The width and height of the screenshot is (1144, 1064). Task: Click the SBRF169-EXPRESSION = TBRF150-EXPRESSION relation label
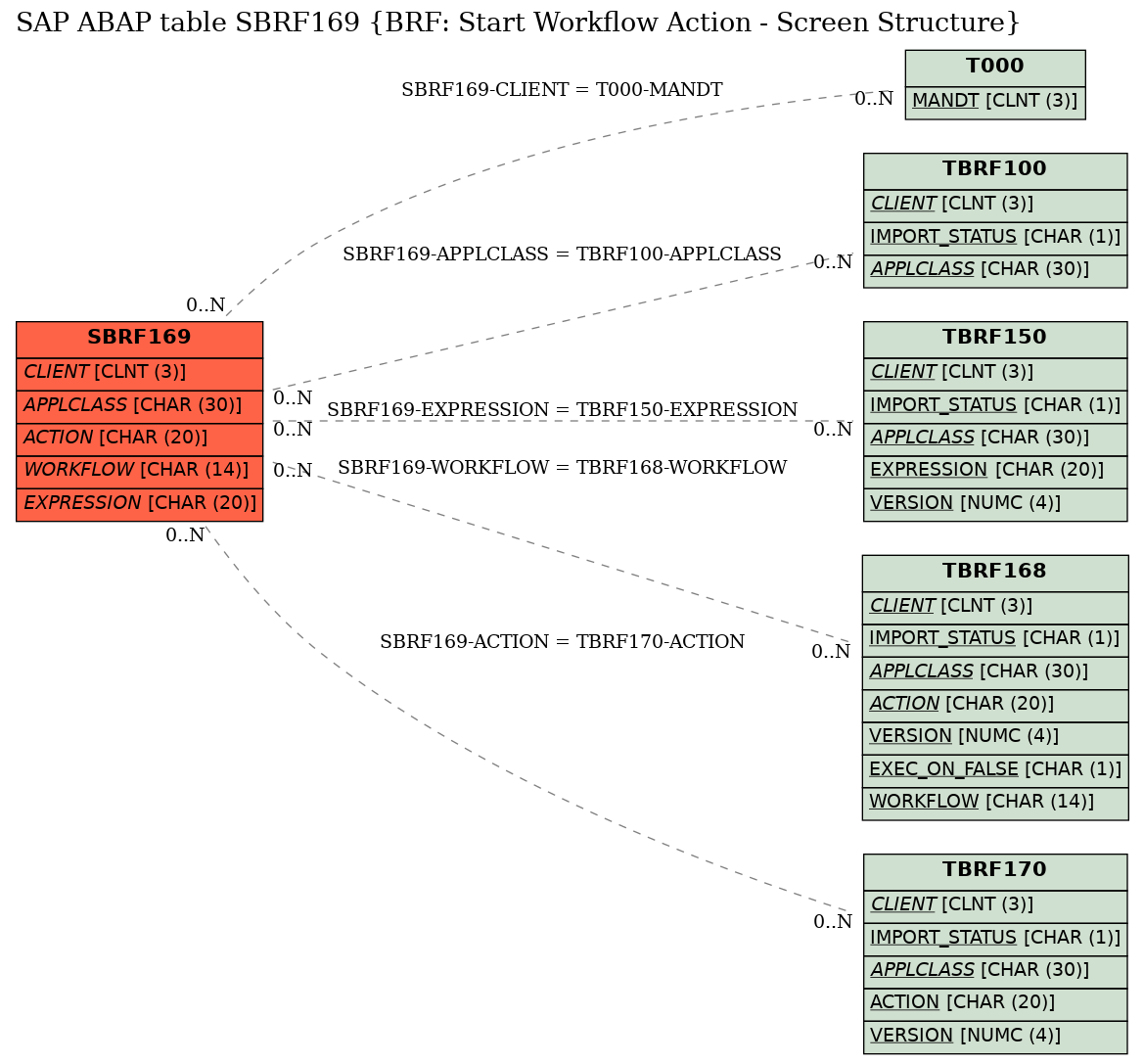(x=562, y=410)
